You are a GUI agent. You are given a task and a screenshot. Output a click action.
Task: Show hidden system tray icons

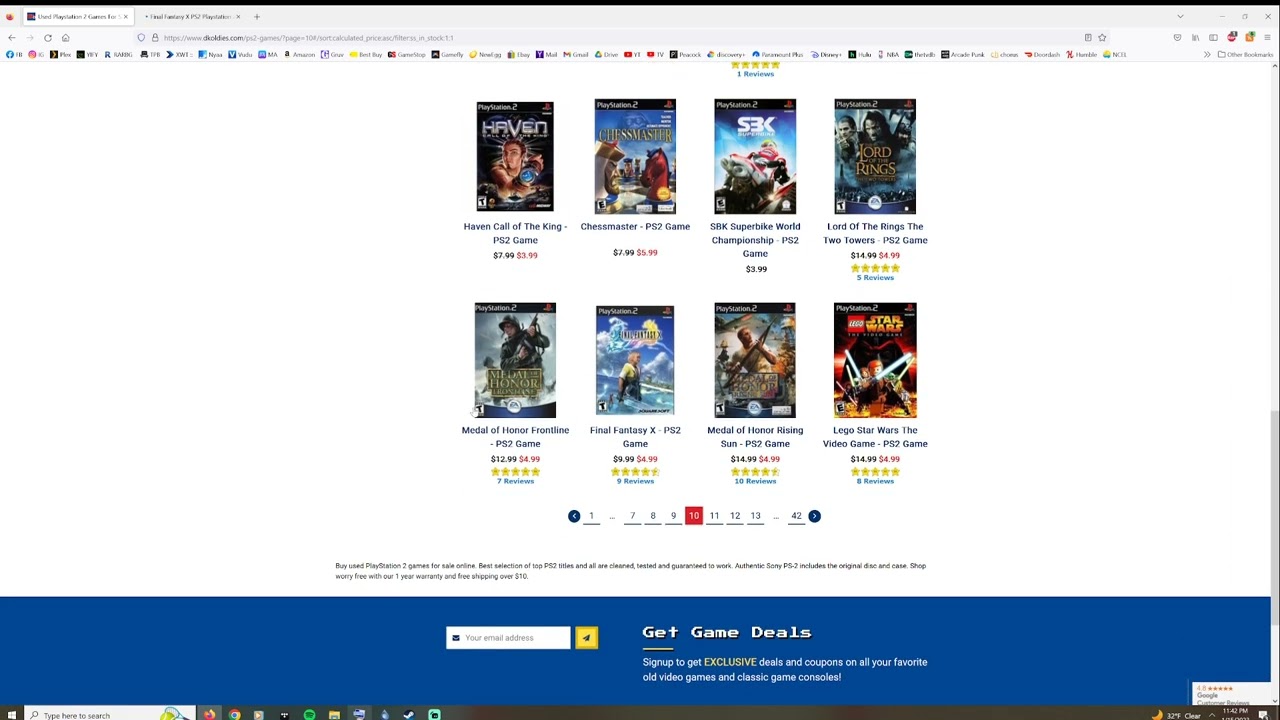pyautogui.click(x=1211, y=715)
